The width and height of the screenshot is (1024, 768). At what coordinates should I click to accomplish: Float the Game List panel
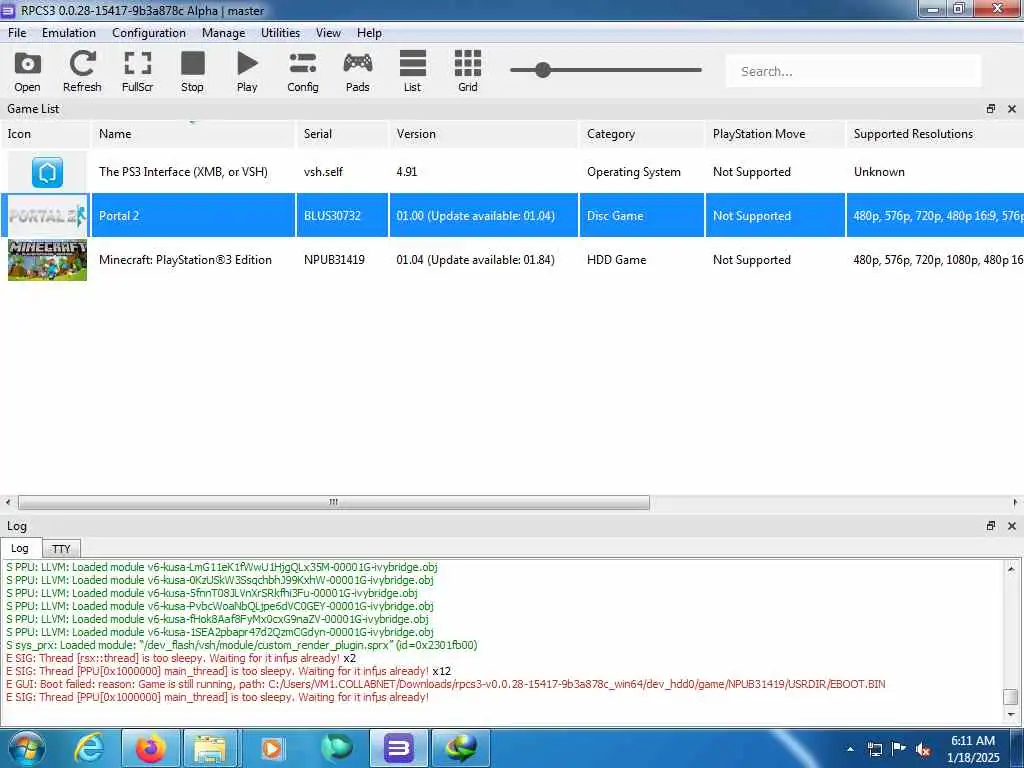coord(991,109)
